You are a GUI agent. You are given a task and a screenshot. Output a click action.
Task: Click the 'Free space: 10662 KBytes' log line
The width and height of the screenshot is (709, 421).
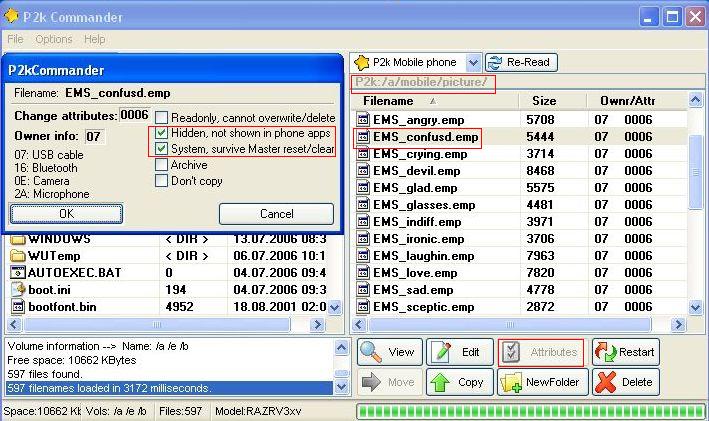[x=71, y=360]
